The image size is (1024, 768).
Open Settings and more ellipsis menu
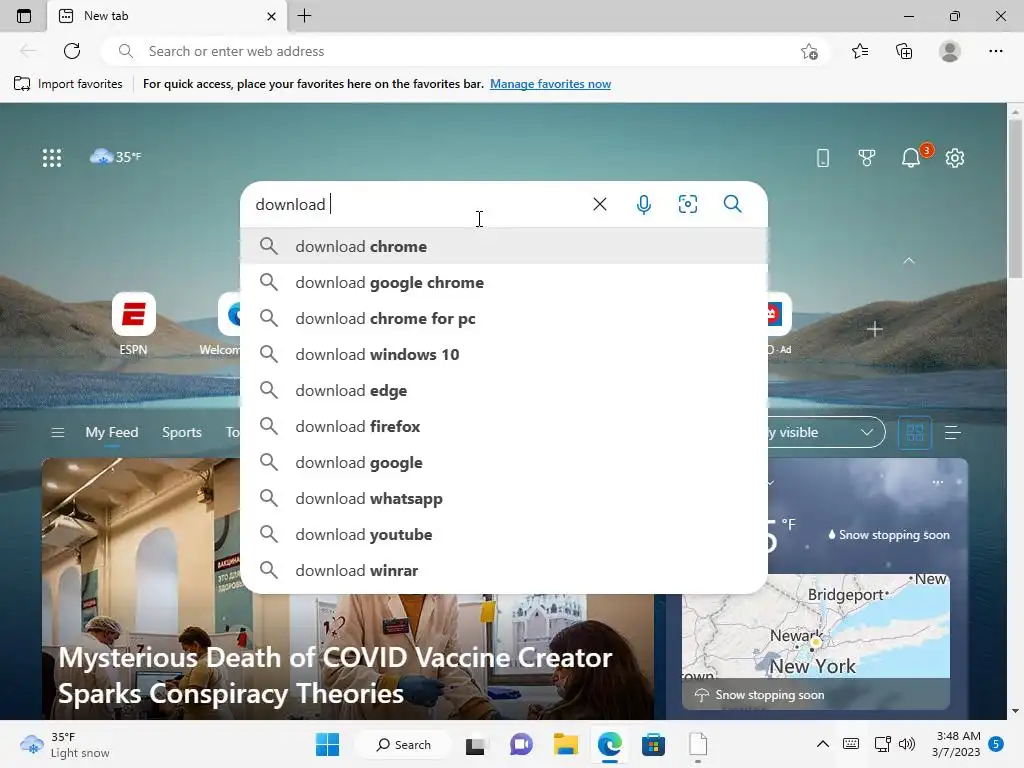[995, 51]
